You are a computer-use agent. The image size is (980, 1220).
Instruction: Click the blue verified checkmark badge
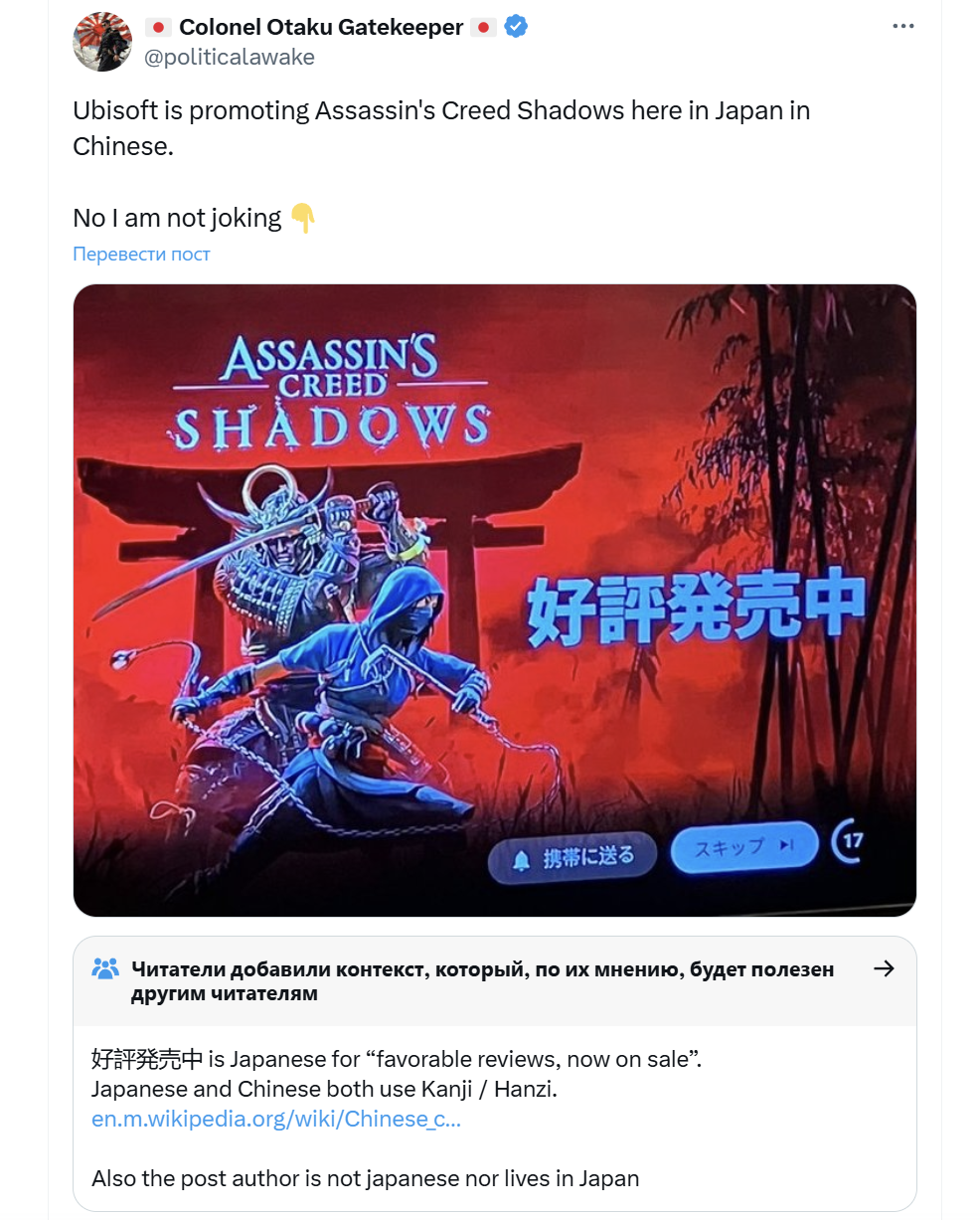pos(516,27)
